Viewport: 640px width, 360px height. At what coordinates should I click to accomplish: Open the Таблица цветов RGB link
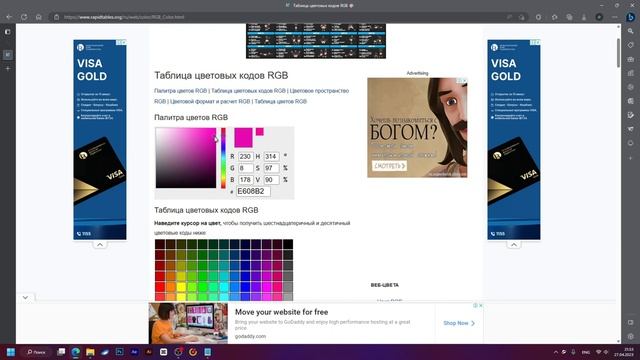[280, 101]
